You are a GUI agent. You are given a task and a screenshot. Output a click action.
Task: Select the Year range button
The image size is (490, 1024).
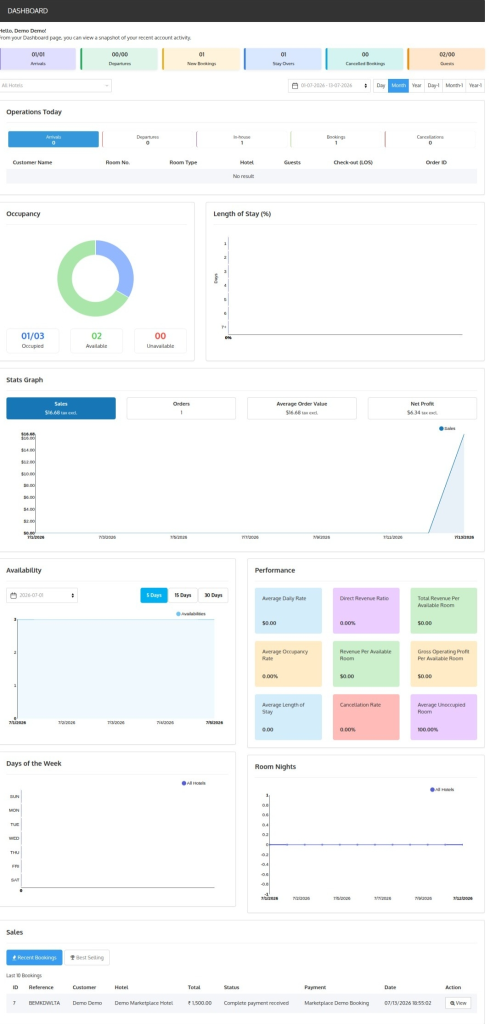pos(416,86)
